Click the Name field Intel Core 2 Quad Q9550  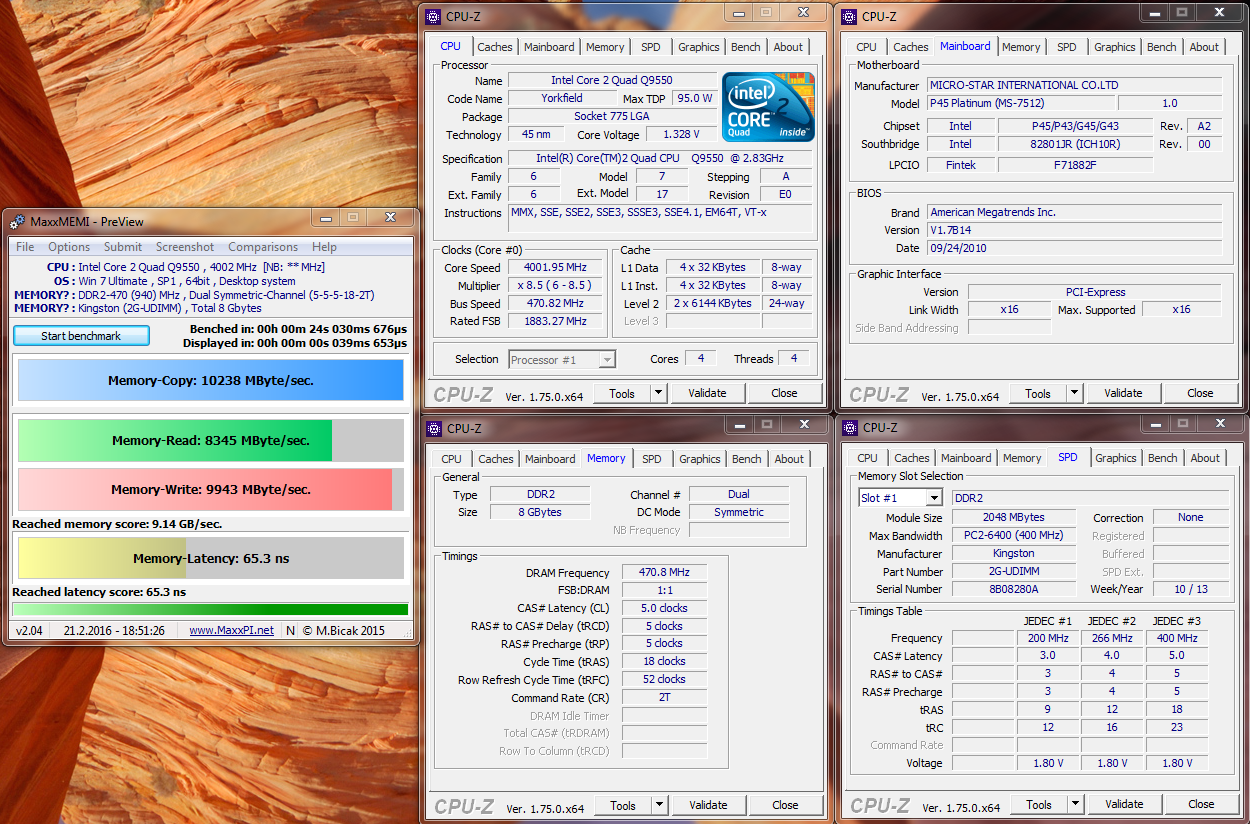(612, 80)
